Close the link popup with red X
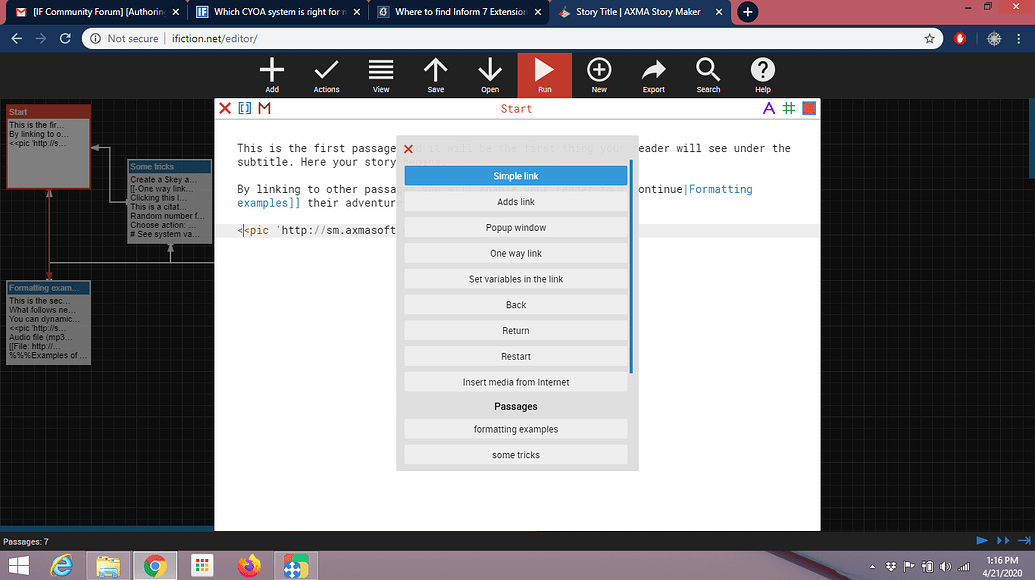Screen dimensions: 1035x580 408,149
